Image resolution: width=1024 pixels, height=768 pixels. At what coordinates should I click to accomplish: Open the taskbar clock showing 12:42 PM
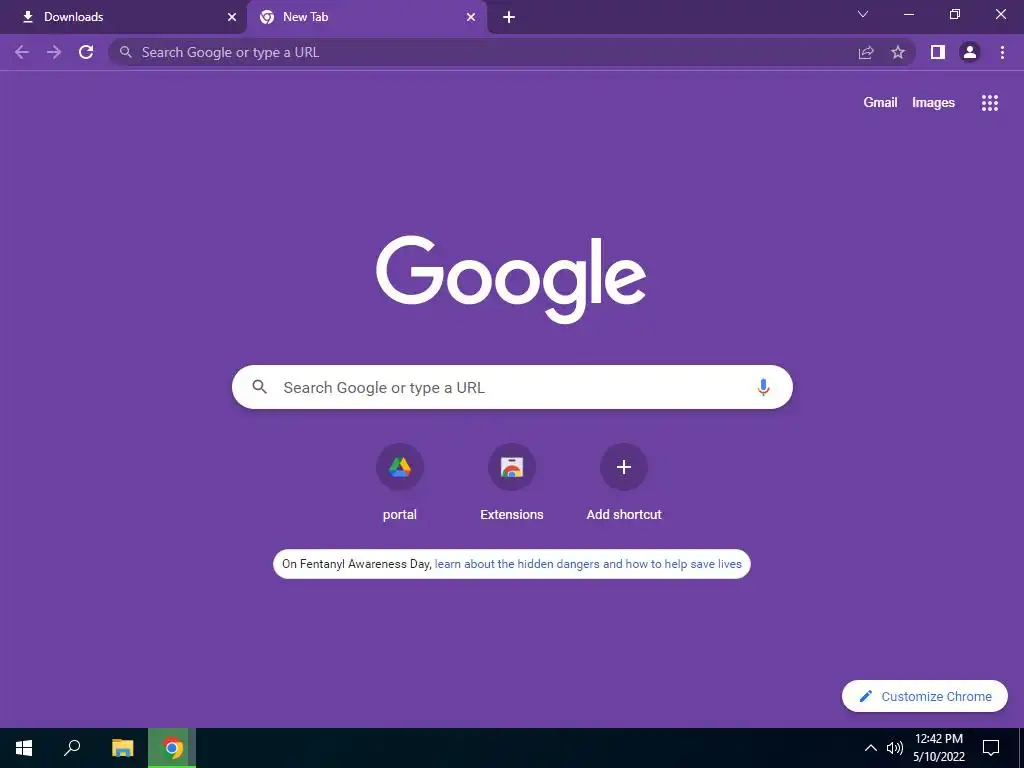[938, 748]
